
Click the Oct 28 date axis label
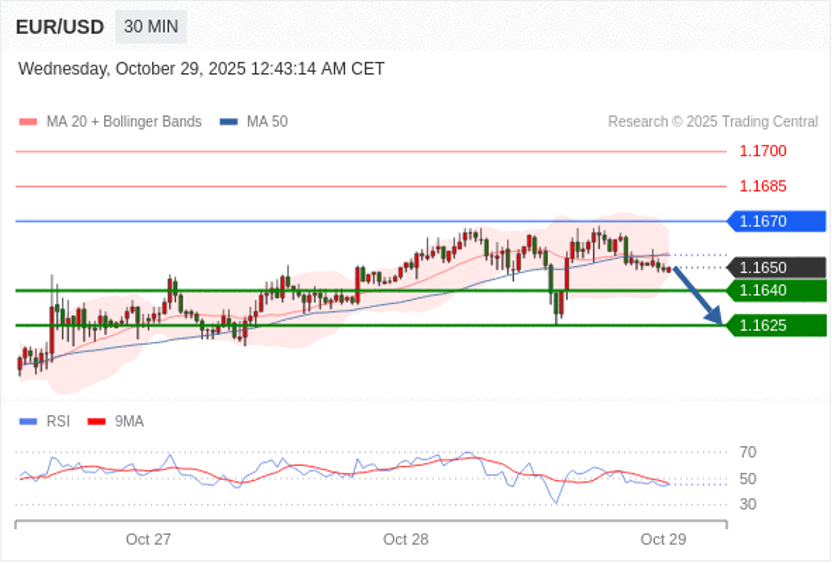[405, 540]
